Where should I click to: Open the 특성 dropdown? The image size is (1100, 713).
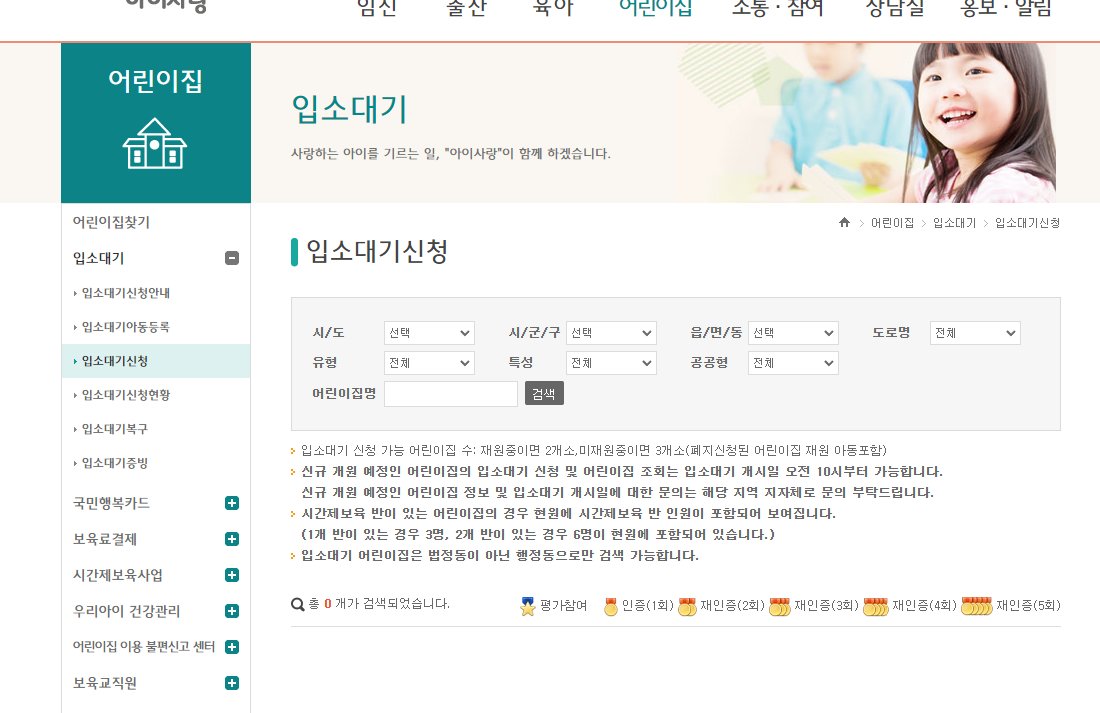click(x=611, y=363)
